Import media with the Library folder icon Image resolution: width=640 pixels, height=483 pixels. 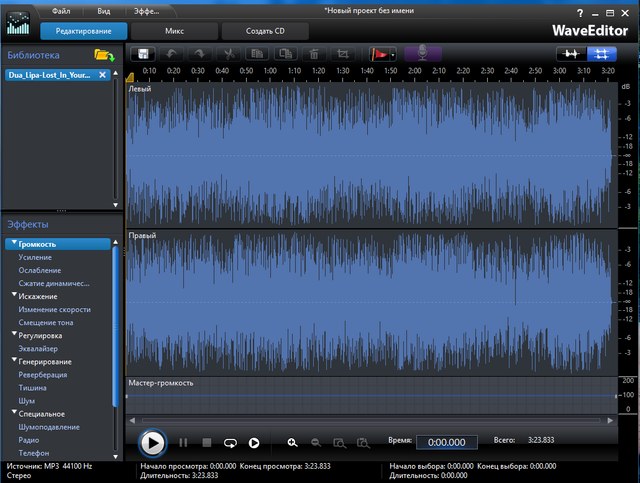(x=103, y=54)
